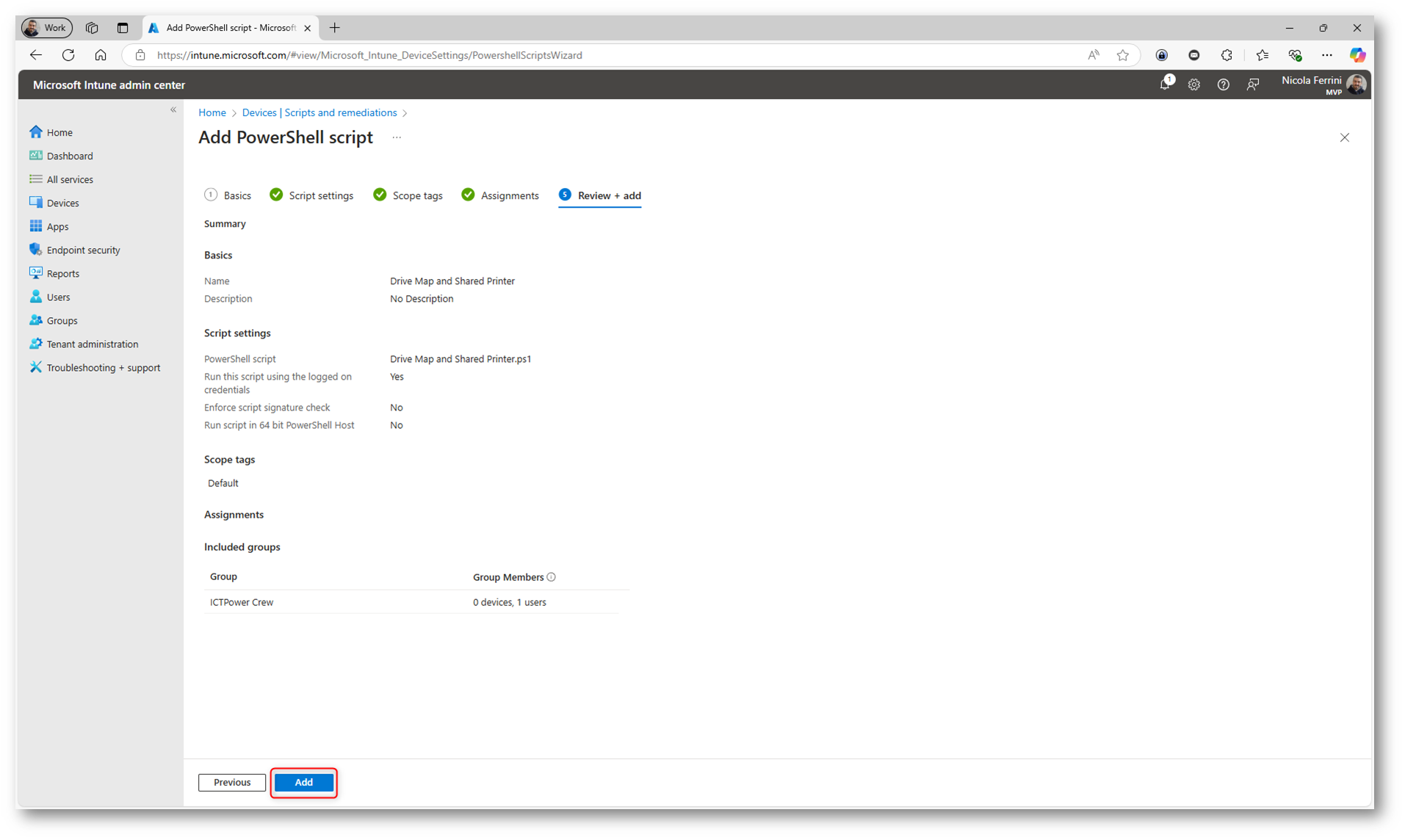Screen dimensions: 1405x840
Task: Open browser Settings and more menu
Action: [1326, 55]
